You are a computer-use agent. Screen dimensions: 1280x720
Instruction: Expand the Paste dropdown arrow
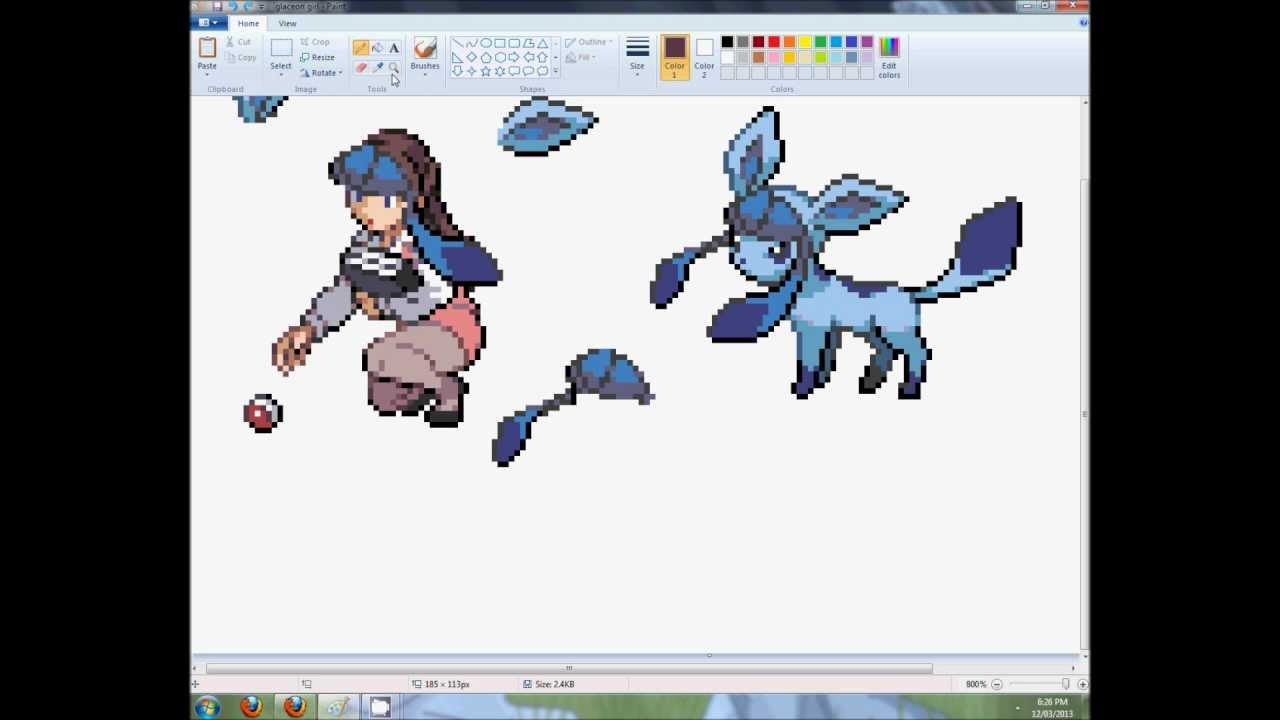point(207,74)
